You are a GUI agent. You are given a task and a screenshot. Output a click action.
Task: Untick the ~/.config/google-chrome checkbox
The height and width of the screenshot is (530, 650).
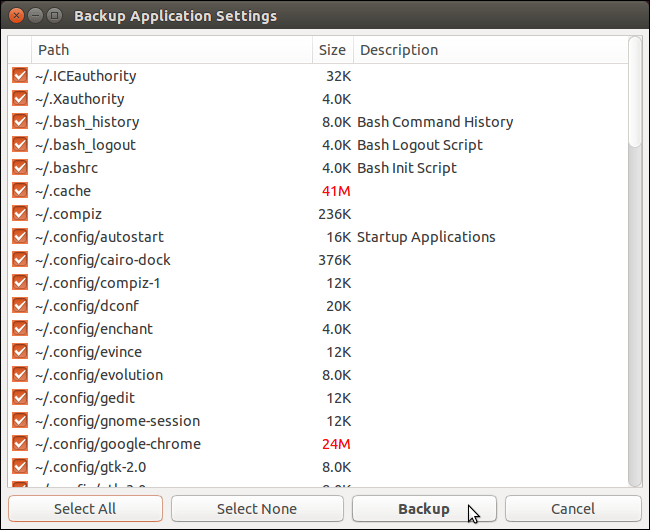point(19,444)
